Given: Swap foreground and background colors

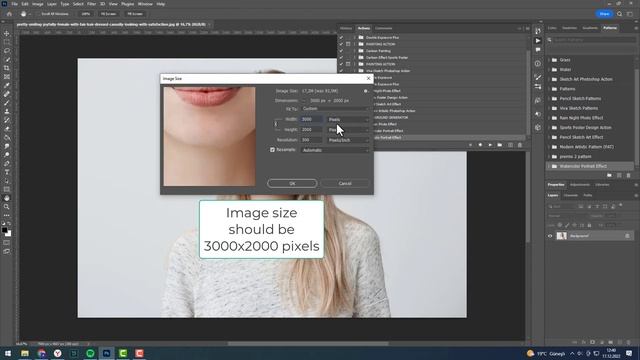Looking at the screenshot, I should [9, 224].
